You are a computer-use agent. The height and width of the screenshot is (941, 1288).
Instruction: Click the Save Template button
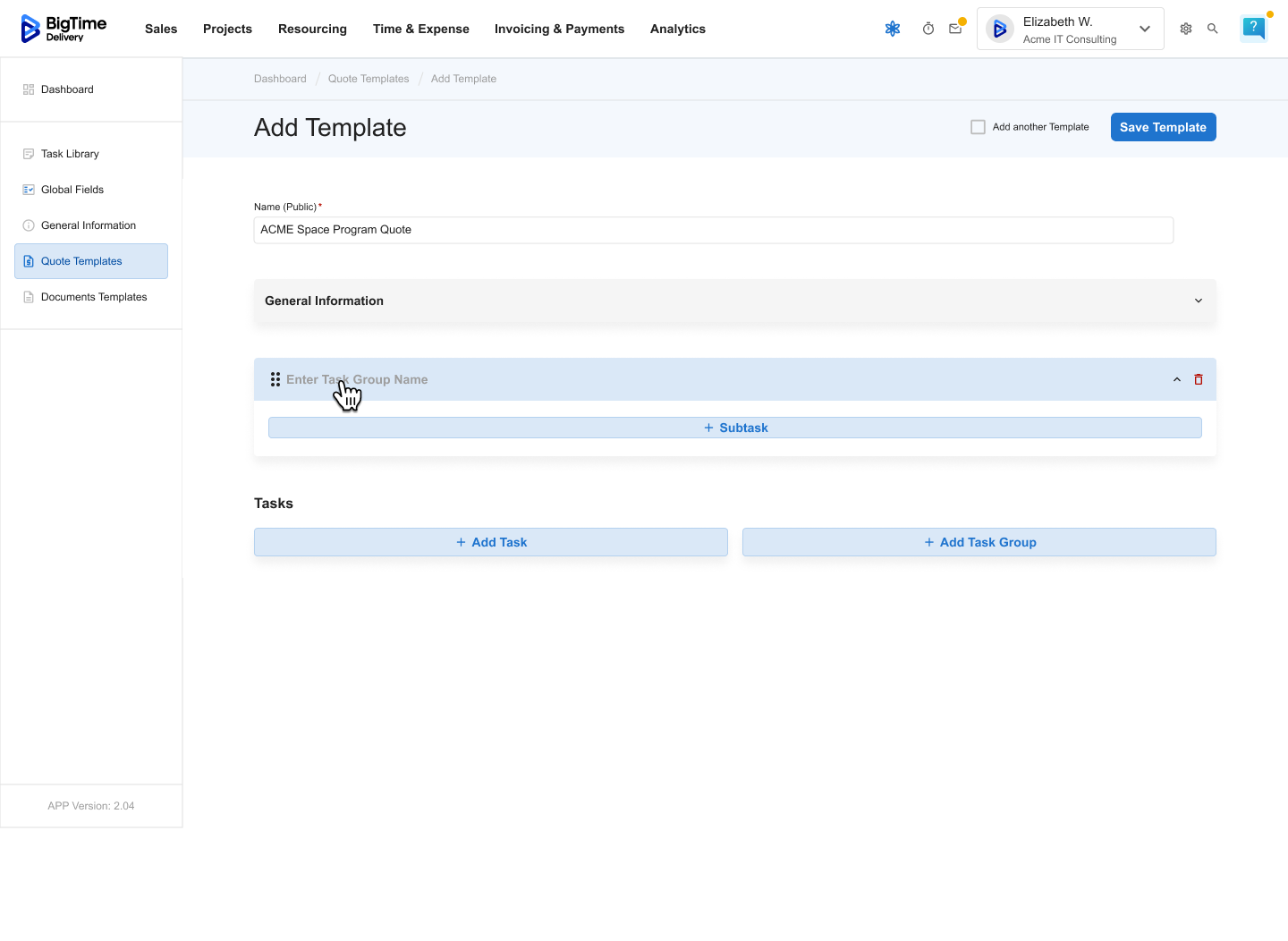(x=1163, y=127)
